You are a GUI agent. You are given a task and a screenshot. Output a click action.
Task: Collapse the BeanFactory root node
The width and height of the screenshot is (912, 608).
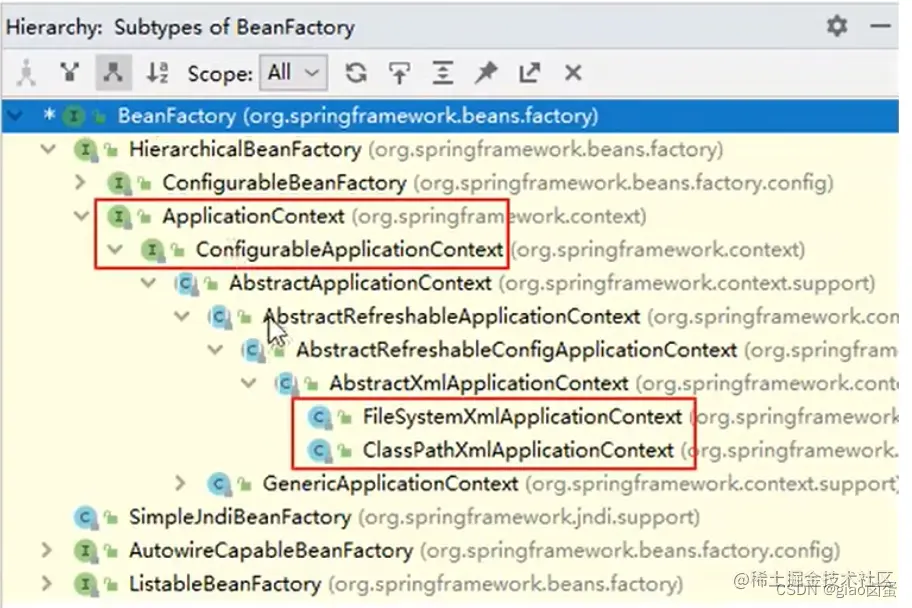[15, 116]
